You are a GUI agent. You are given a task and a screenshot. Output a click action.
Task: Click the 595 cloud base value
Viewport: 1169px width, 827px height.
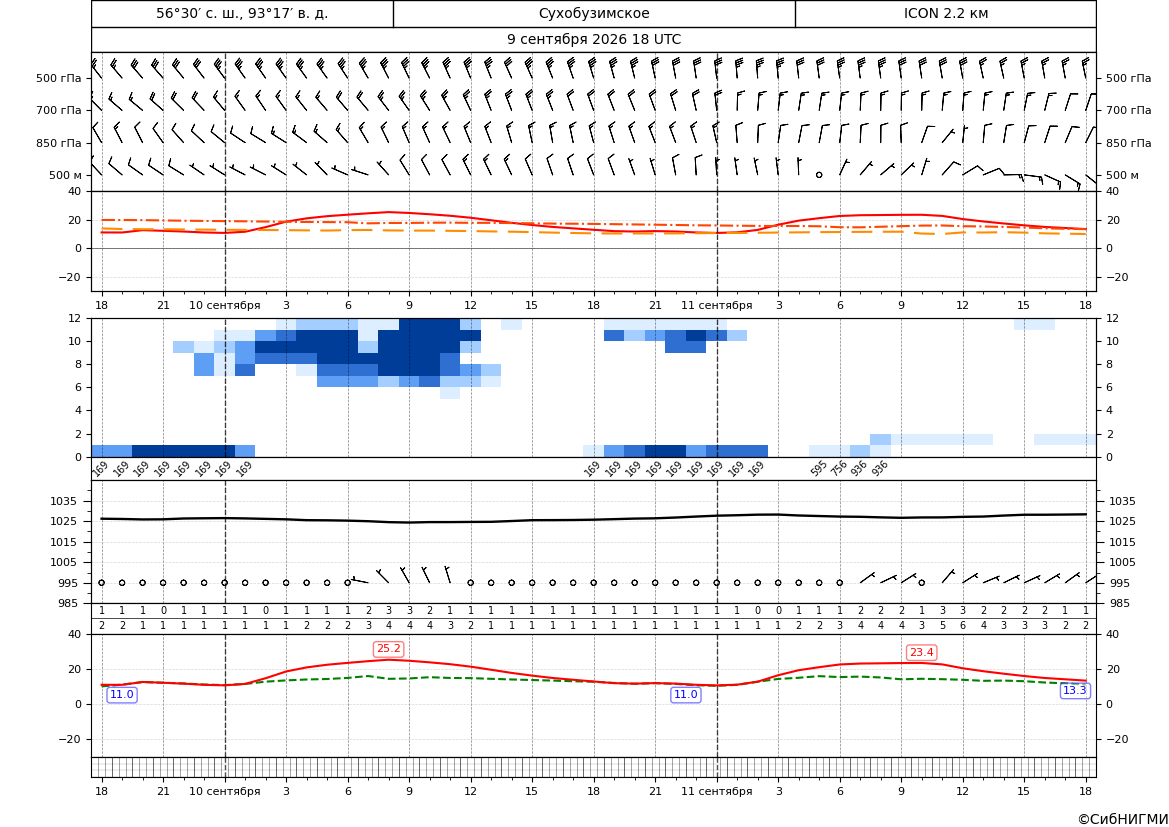pos(819,468)
